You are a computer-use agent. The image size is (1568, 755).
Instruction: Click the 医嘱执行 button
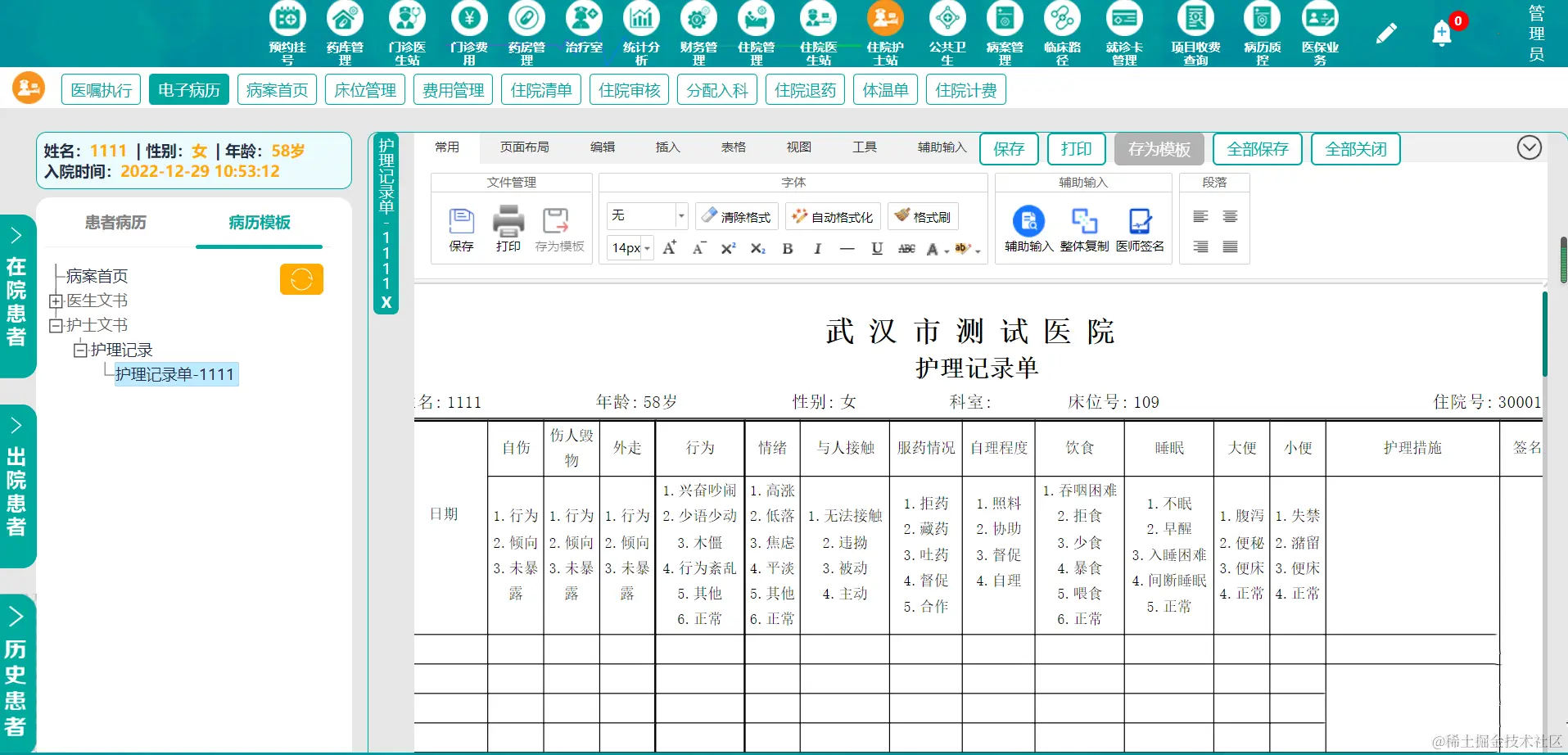pyautogui.click(x=102, y=89)
